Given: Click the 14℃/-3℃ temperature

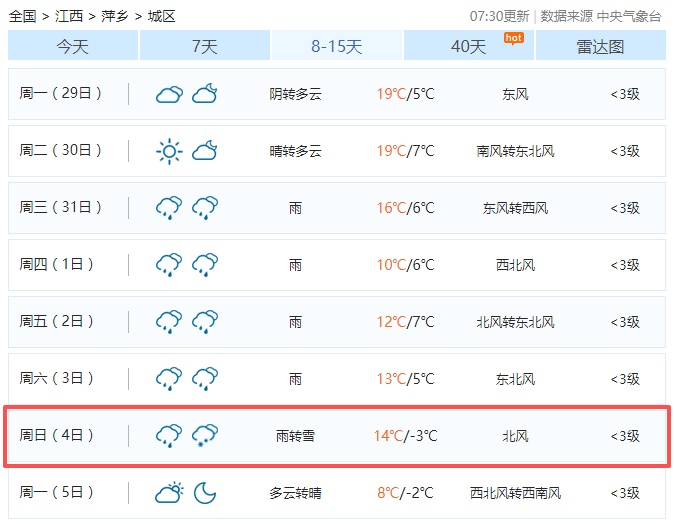Looking at the screenshot, I should point(405,436).
